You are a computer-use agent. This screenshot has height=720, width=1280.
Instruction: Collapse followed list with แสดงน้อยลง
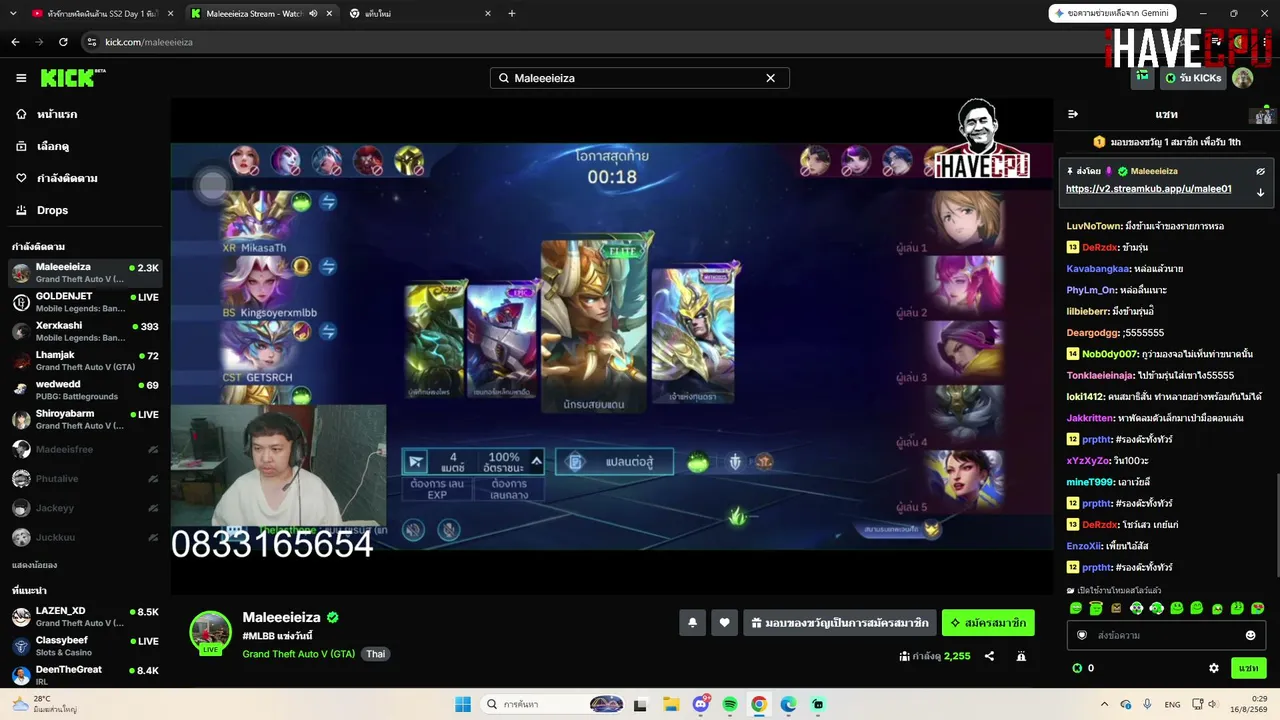(34, 565)
